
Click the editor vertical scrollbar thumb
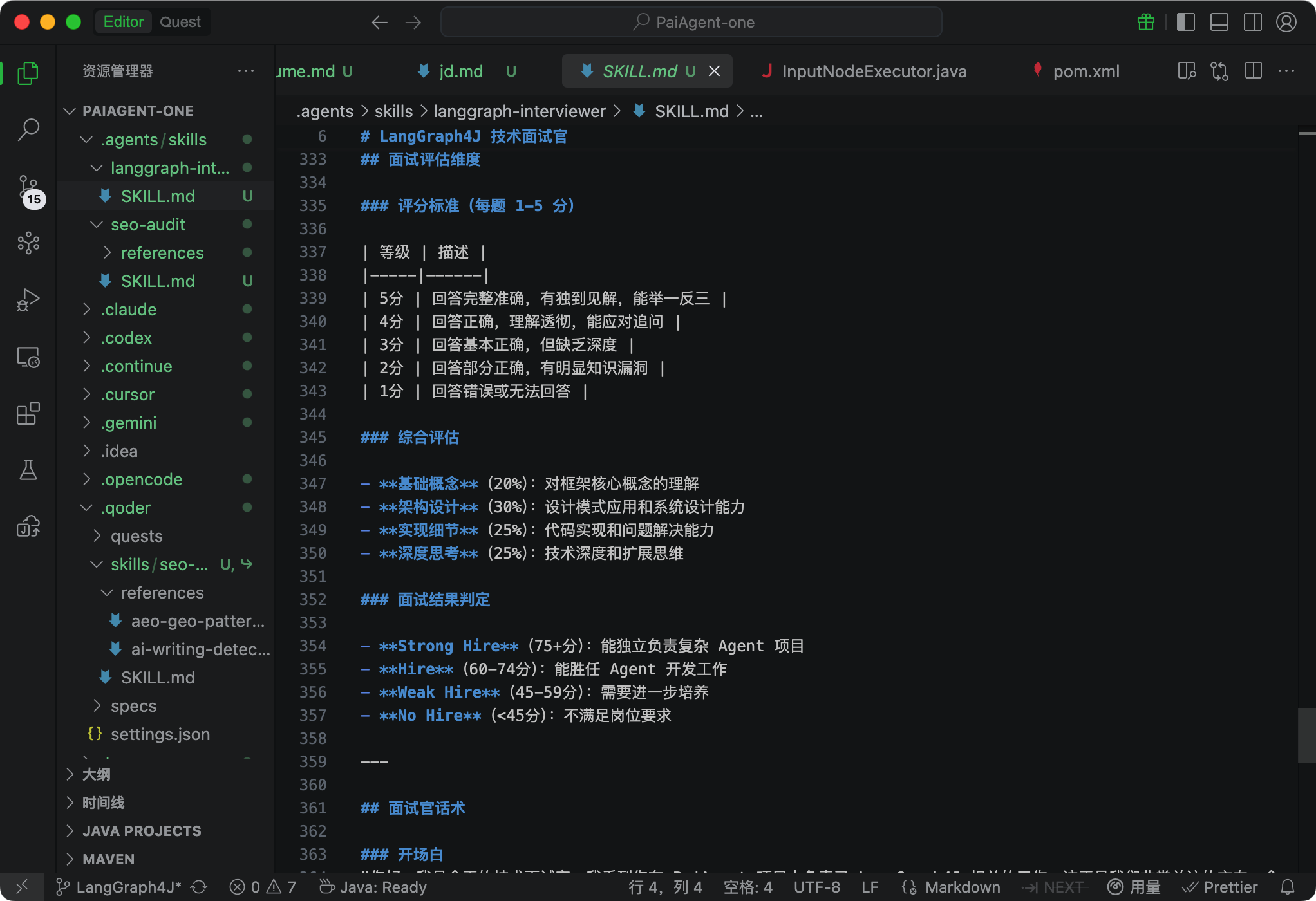(x=1306, y=735)
